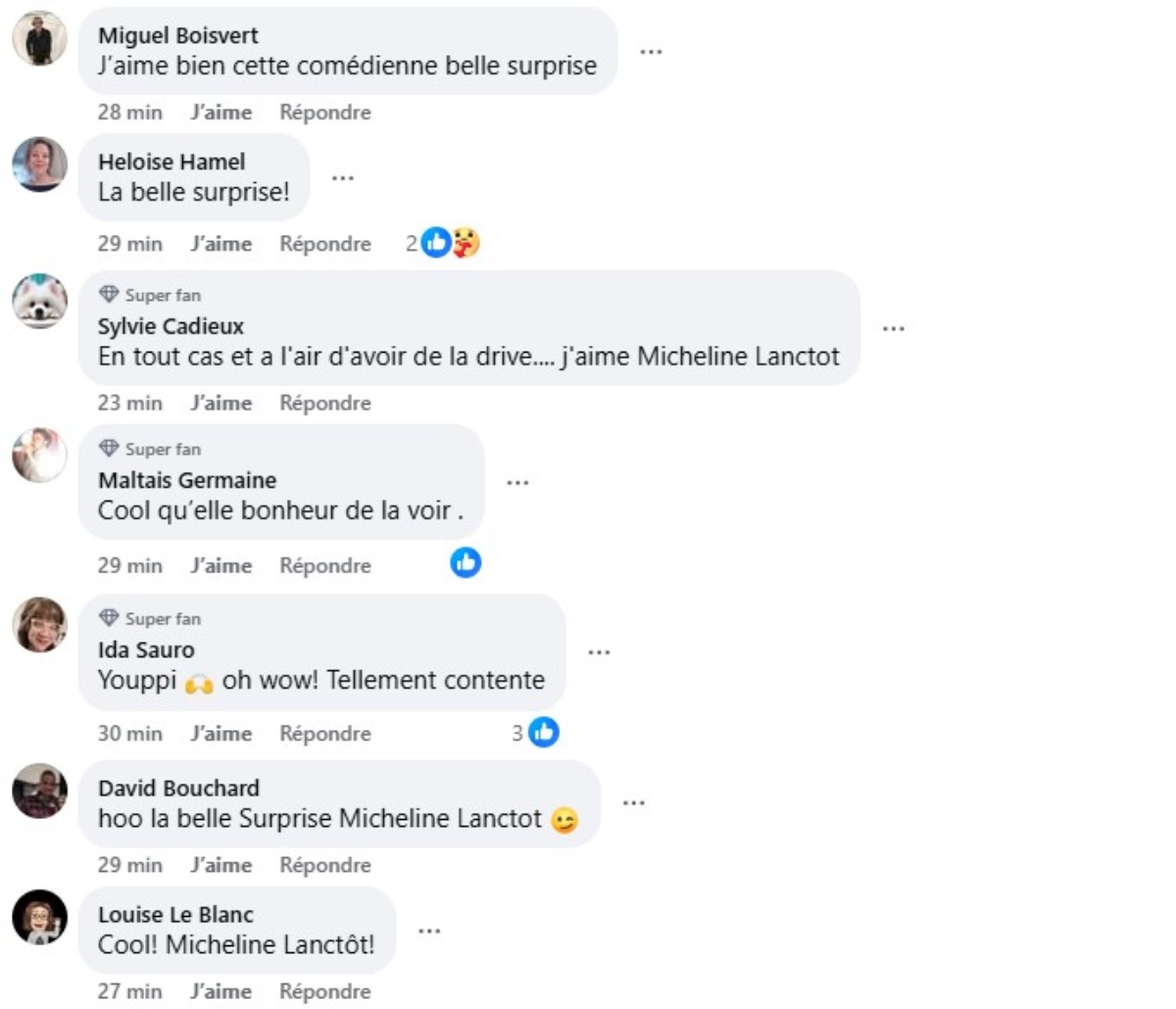
Task: Click Super fan badge above Maltais Germaine
Action: (x=150, y=449)
